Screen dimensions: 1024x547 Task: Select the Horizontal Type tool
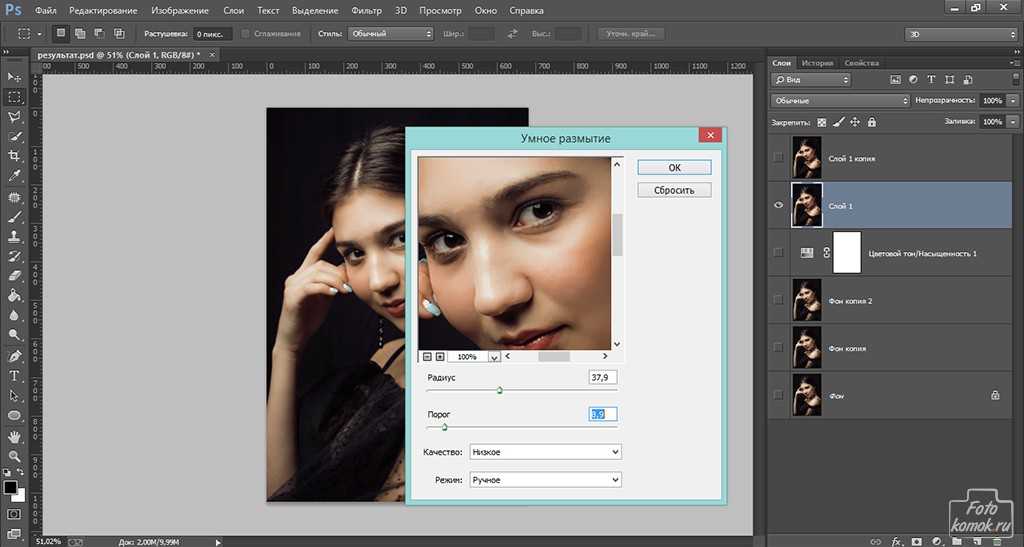click(14, 376)
